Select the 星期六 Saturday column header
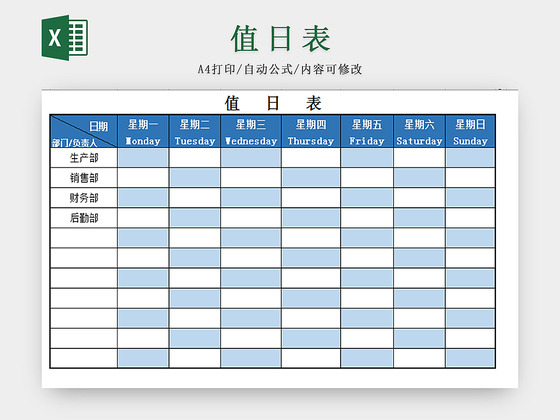560x420 pixels. coord(419,131)
